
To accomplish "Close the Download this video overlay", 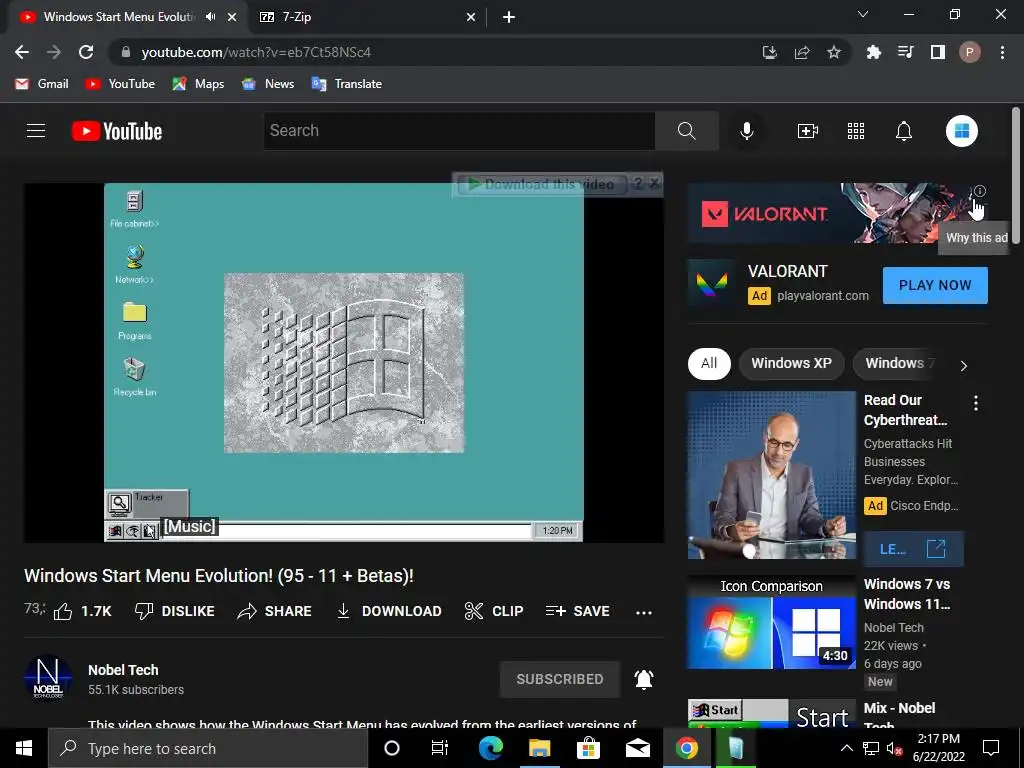I will [x=654, y=183].
